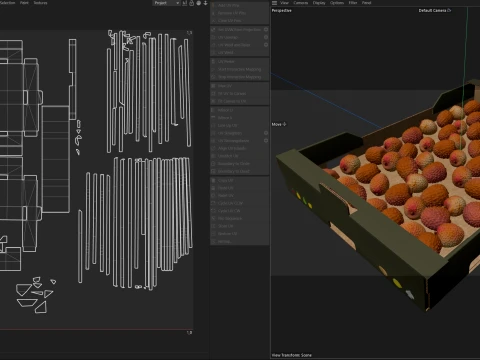480x360 pixels.
Task: Click the Remap command
Action: click(x=240, y=241)
